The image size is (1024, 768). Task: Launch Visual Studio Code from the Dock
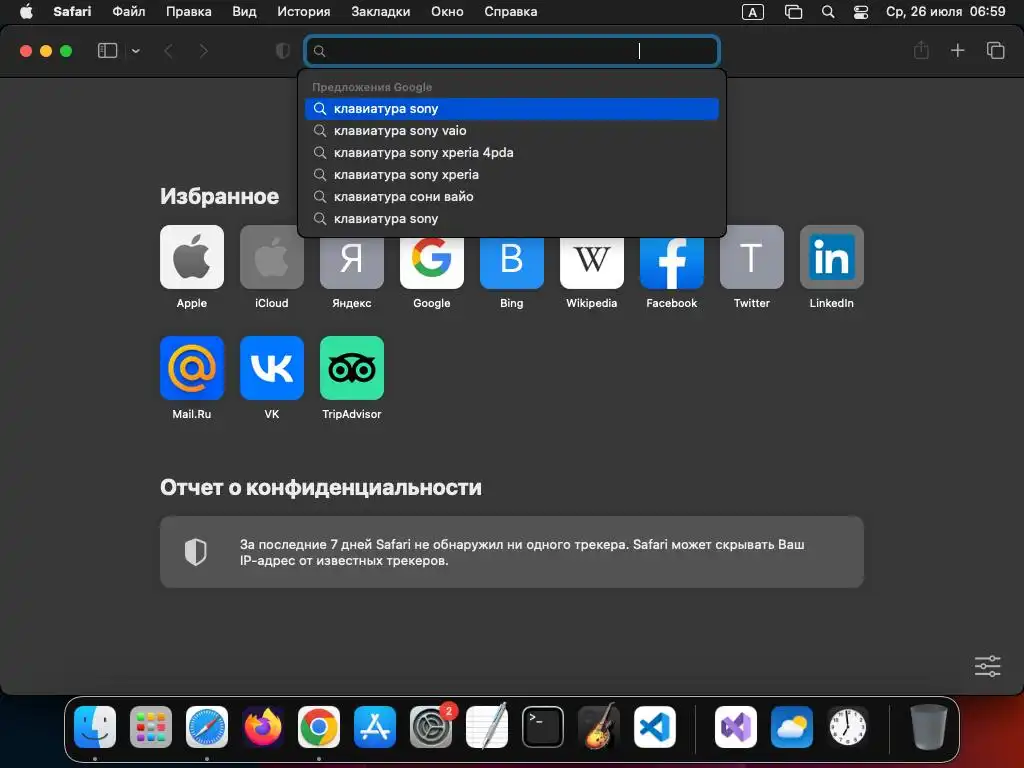(x=655, y=726)
